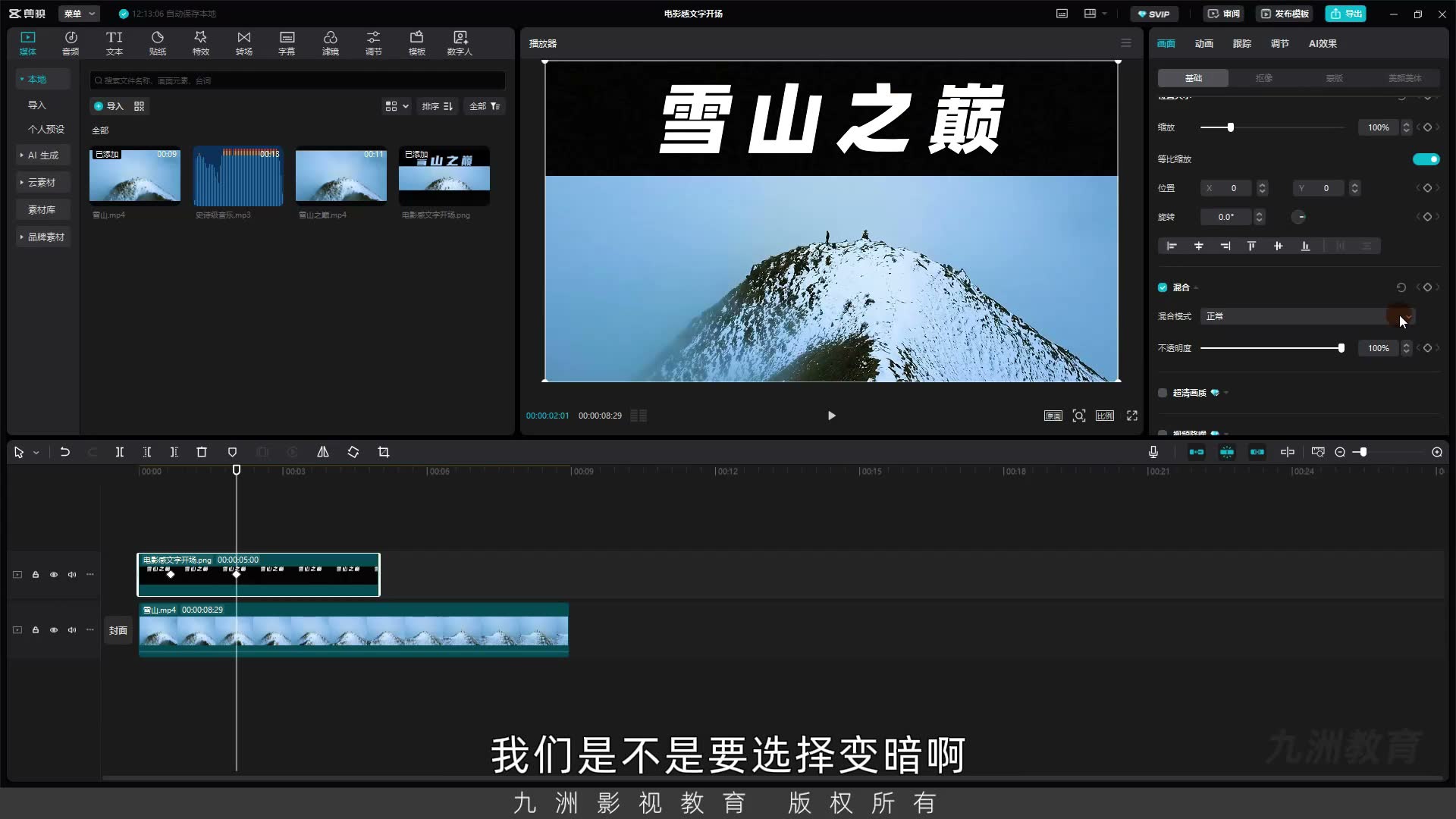This screenshot has width=1456, height=819.
Task: Click the 缩放 scale slider handle
Action: click(x=1231, y=127)
